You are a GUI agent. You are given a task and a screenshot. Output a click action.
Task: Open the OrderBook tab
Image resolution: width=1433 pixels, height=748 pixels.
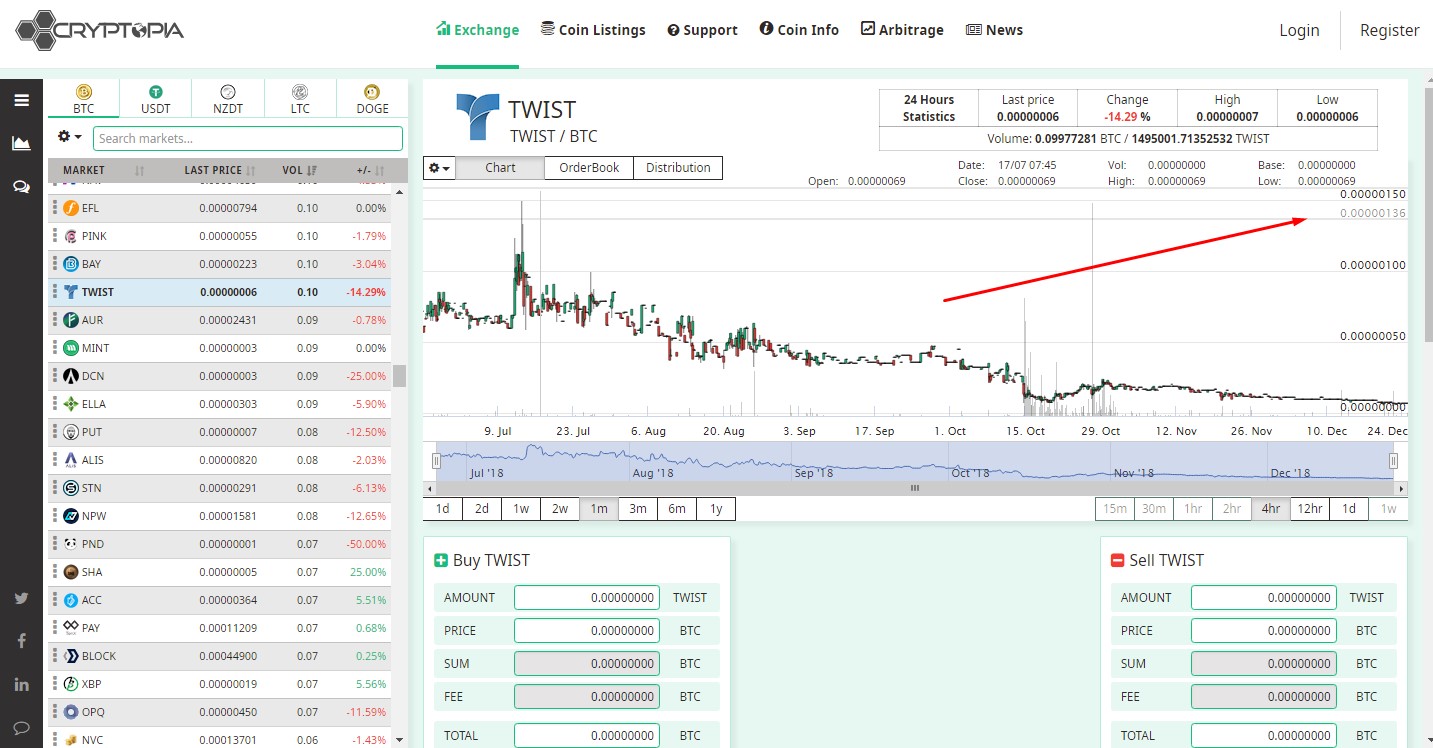(589, 168)
